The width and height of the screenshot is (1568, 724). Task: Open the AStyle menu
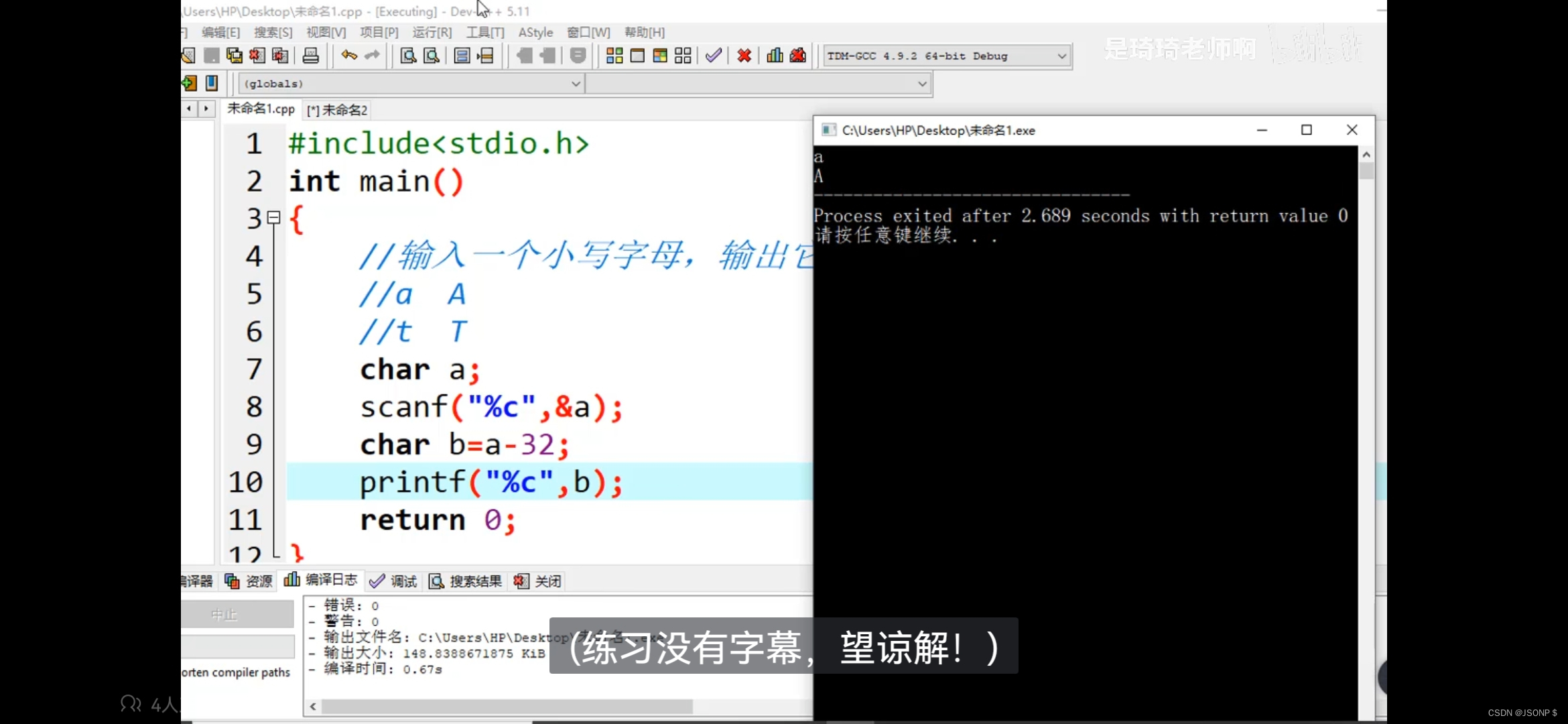tap(535, 32)
